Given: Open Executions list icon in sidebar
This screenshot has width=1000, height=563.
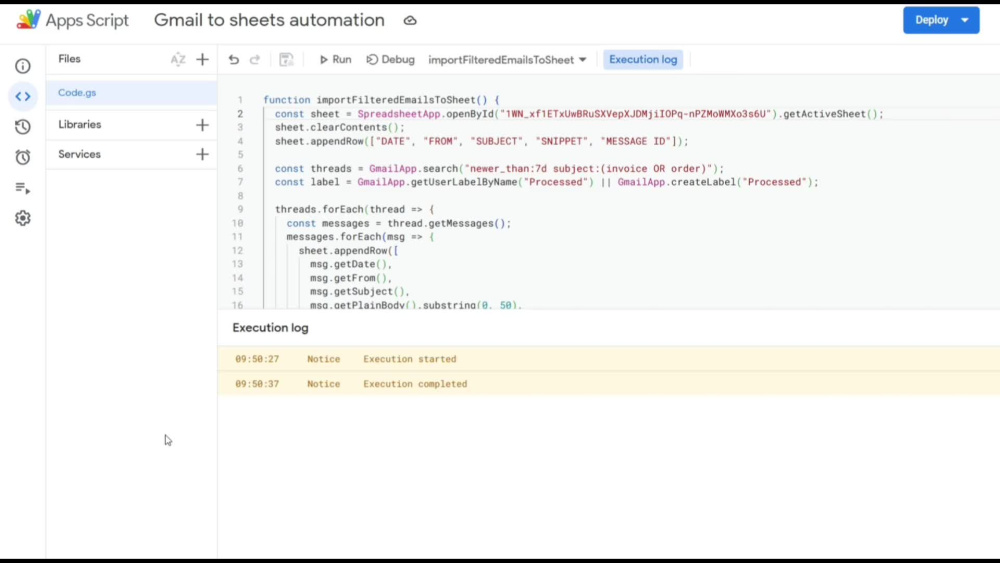Looking at the screenshot, I should [x=23, y=188].
